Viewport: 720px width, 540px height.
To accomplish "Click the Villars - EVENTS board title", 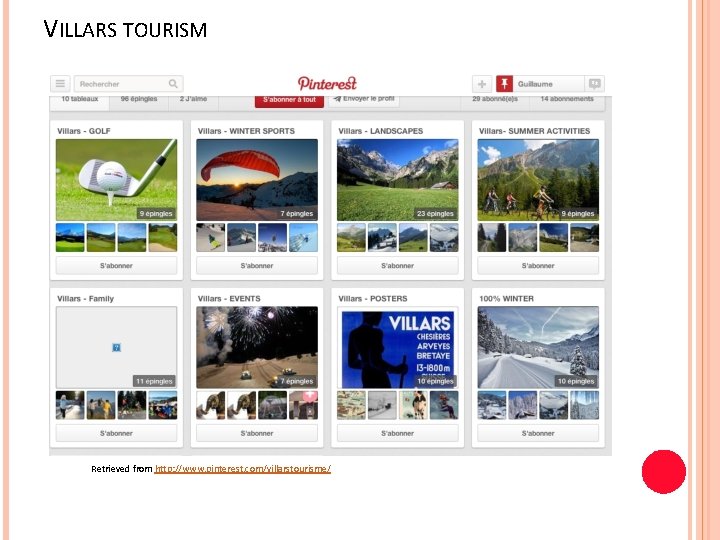I will point(229,298).
